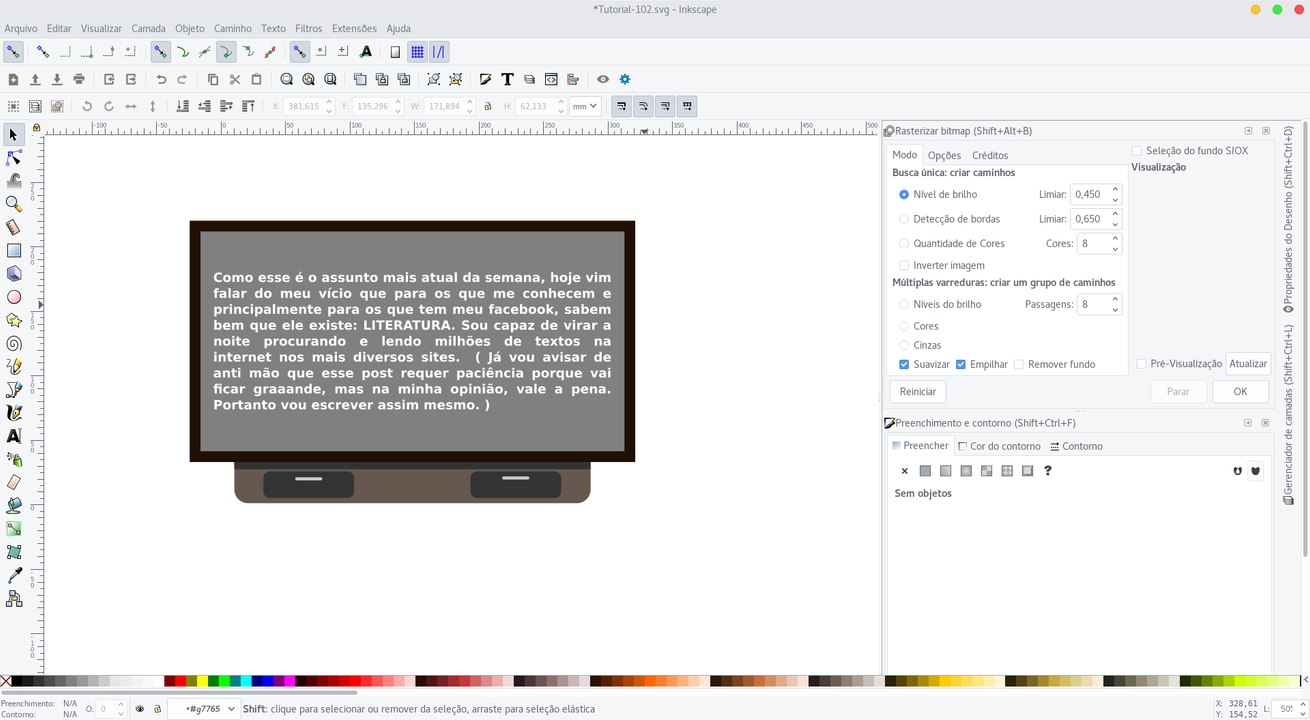The height and width of the screenshot is (720, 1310).
Task: Switch to the Opções tab
Action: (944, 155)
